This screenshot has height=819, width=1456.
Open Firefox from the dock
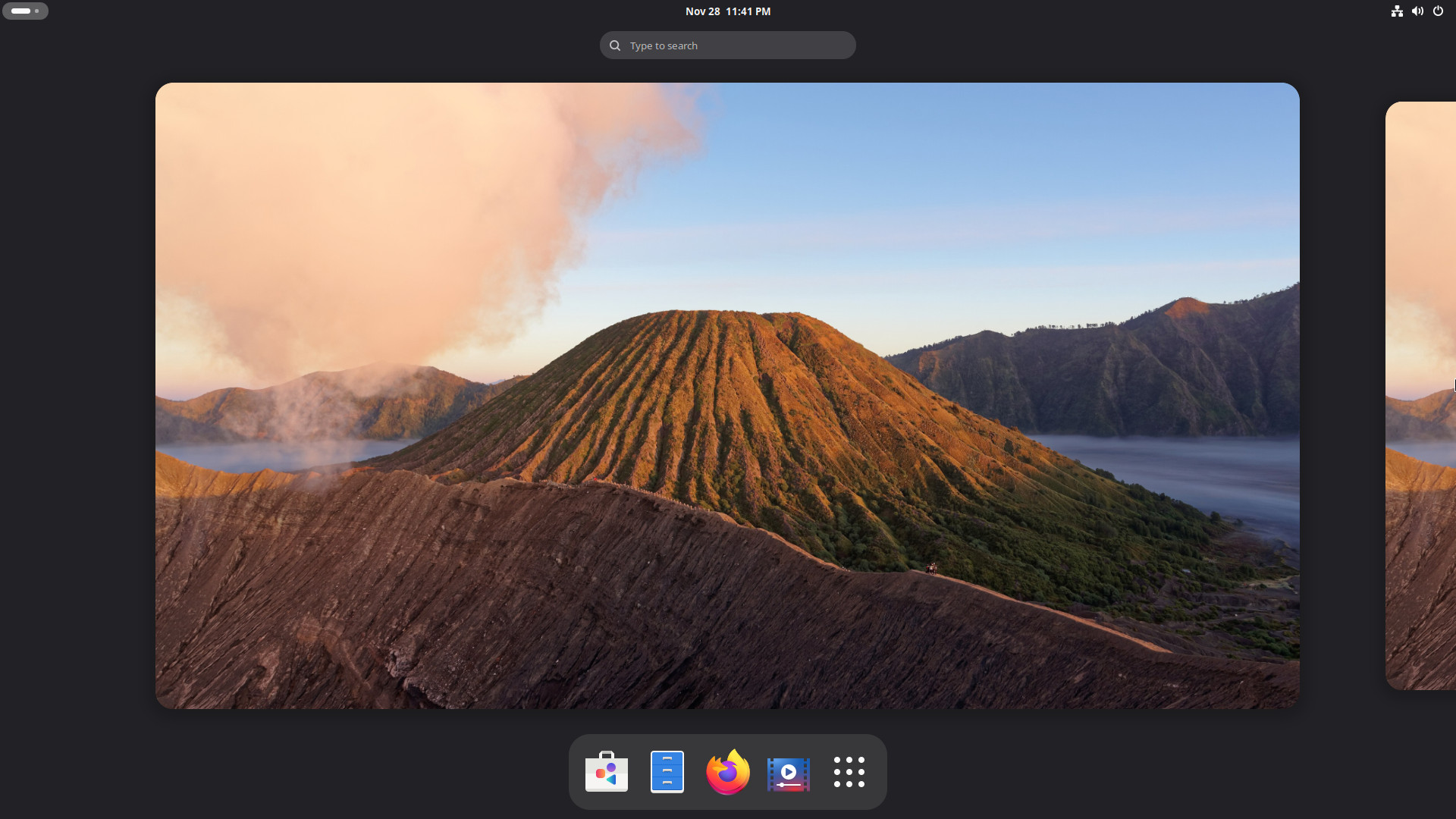click(x=727, y=772)
